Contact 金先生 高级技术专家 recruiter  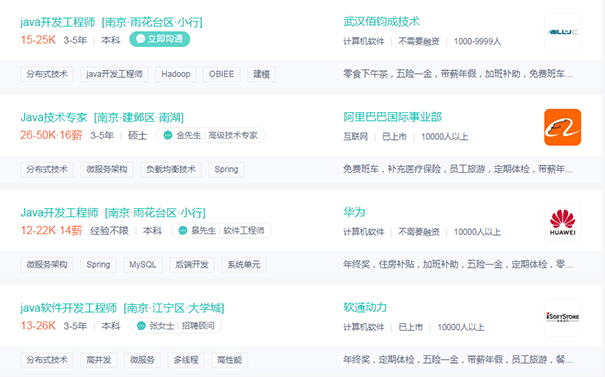tap(210, 135)
